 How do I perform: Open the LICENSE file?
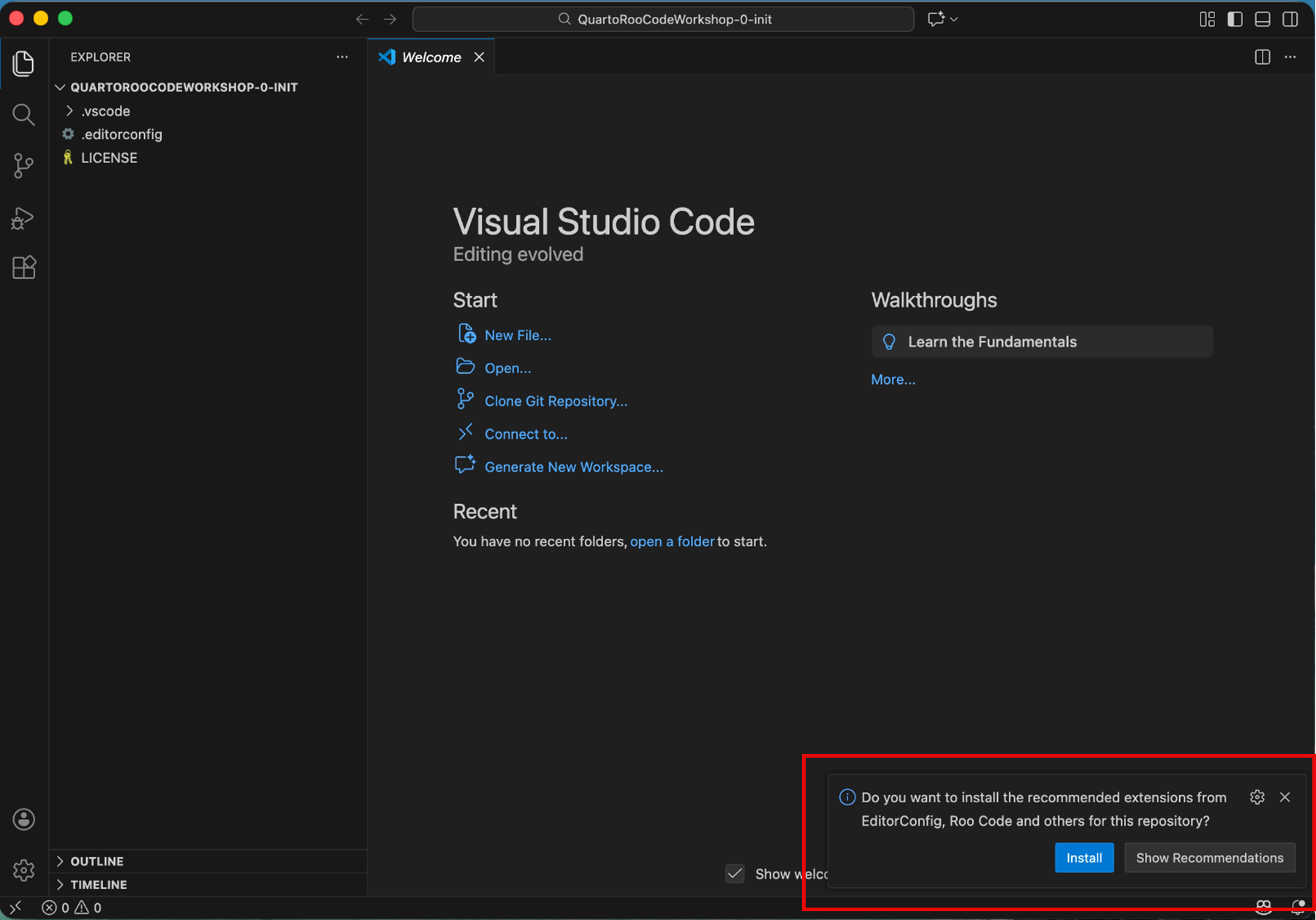pos(109,158)
